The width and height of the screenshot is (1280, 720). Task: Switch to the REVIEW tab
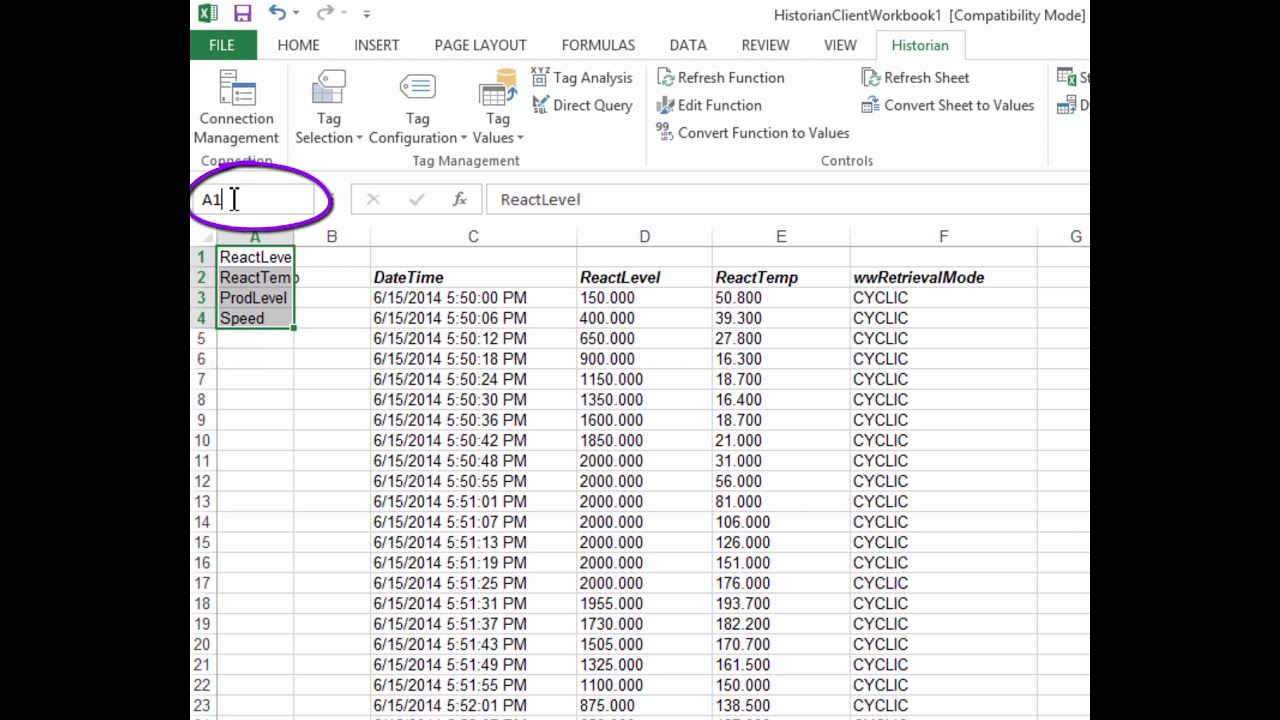click(765, 45)
